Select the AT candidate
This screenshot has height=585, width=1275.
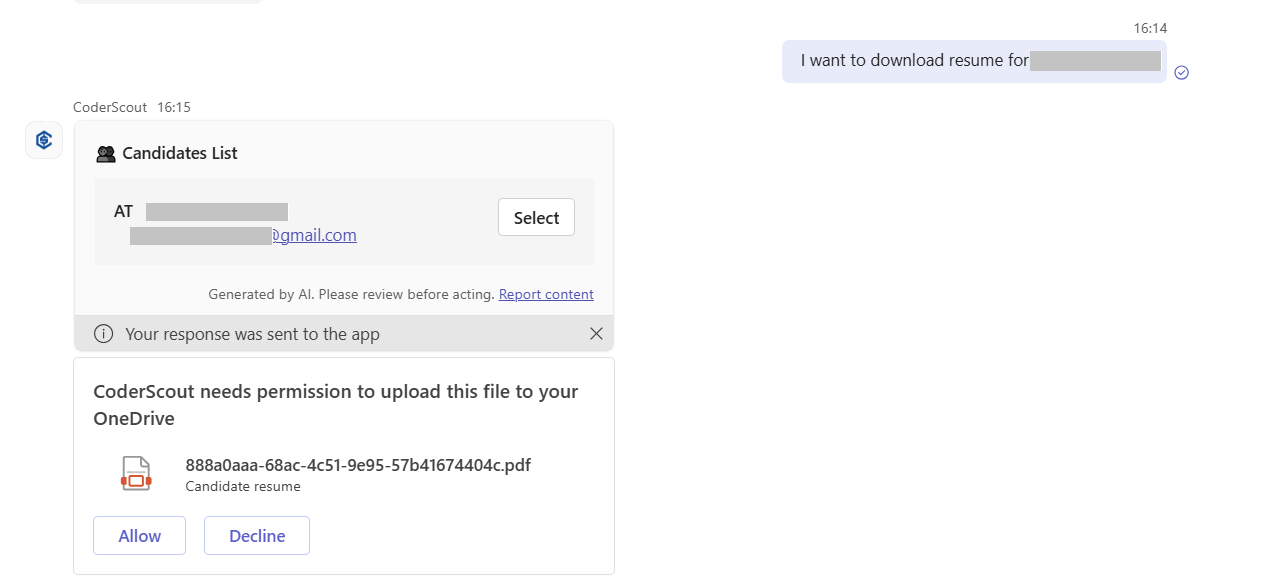tap(536, 217)
